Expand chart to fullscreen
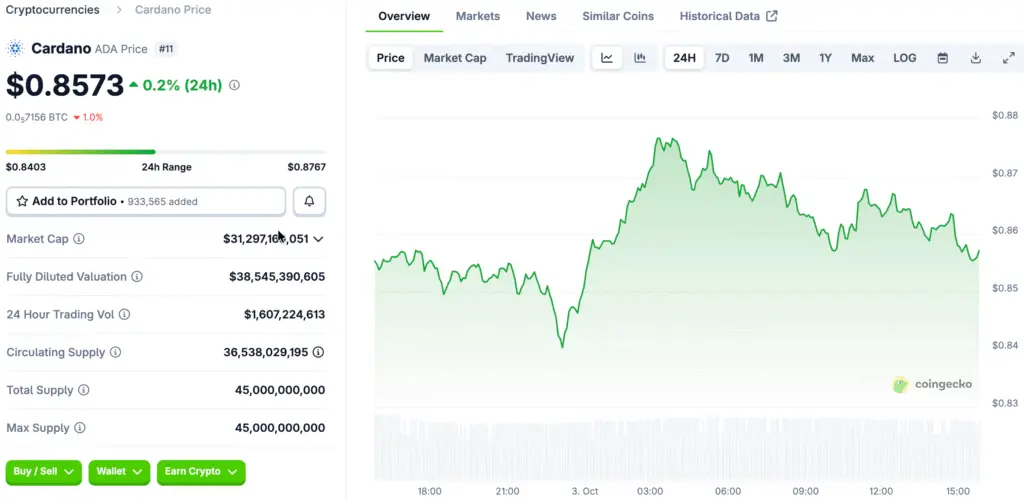The width and height of the screenshot is (1024, 501). point(1008,58)
